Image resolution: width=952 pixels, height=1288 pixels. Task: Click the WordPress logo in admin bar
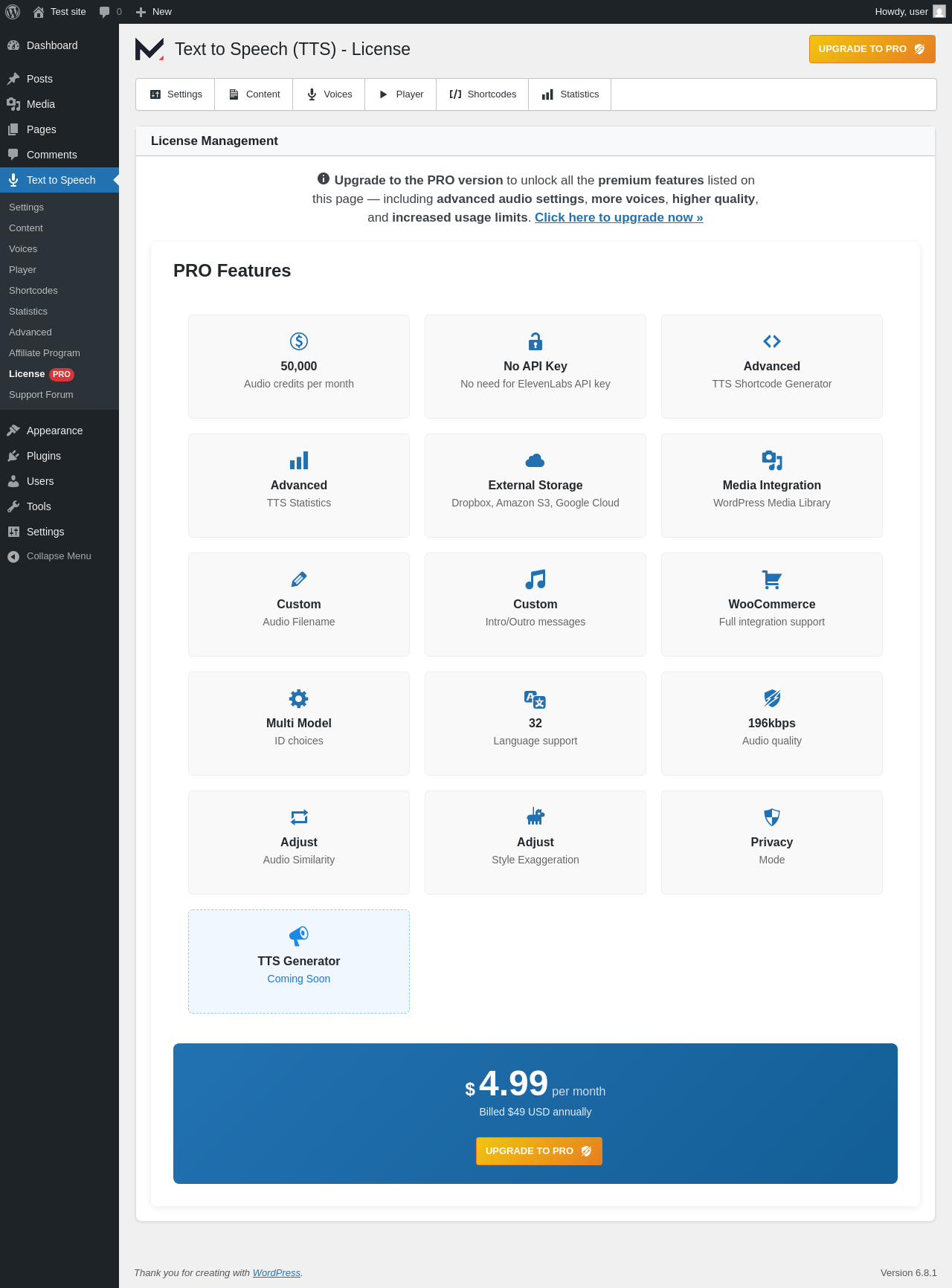tap(13, 12)
